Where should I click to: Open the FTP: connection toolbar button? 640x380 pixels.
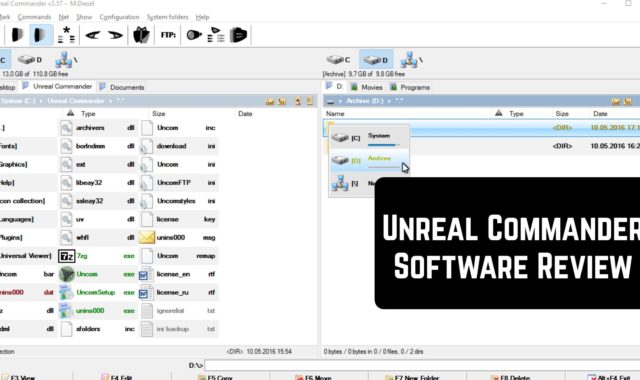168,35
